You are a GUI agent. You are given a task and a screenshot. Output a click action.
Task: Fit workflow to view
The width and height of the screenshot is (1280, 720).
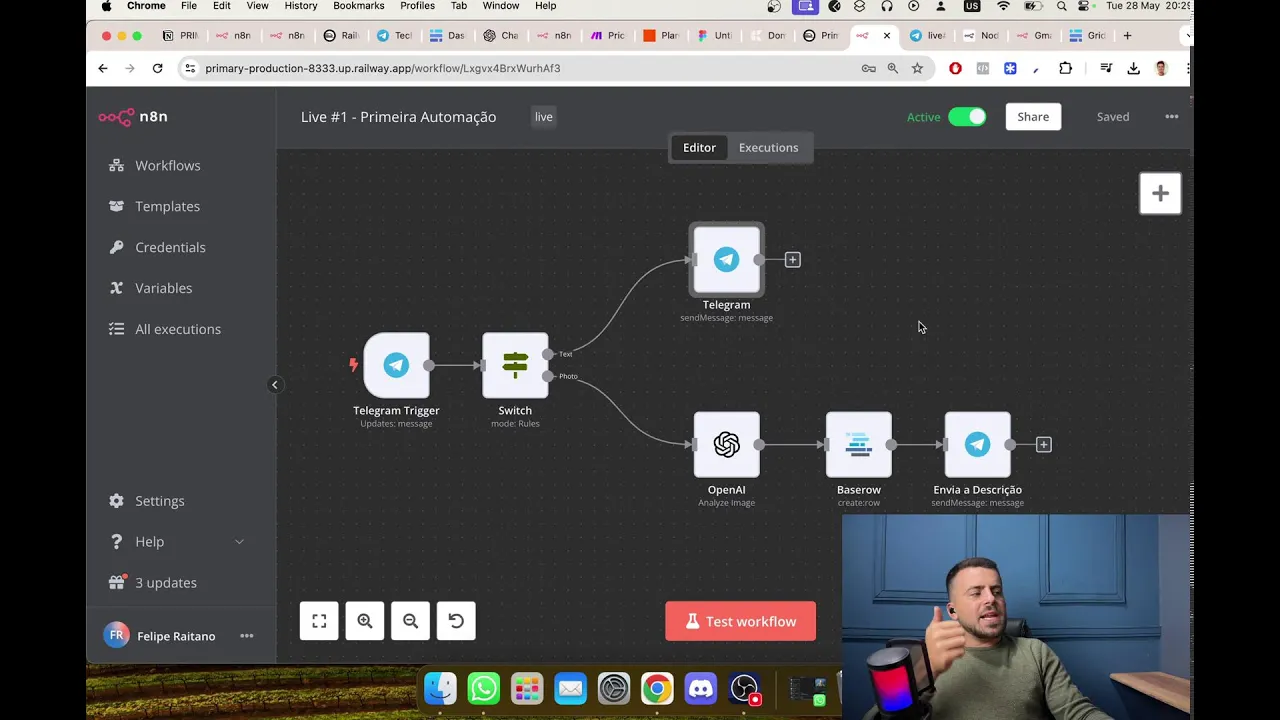tap(319, 621)
